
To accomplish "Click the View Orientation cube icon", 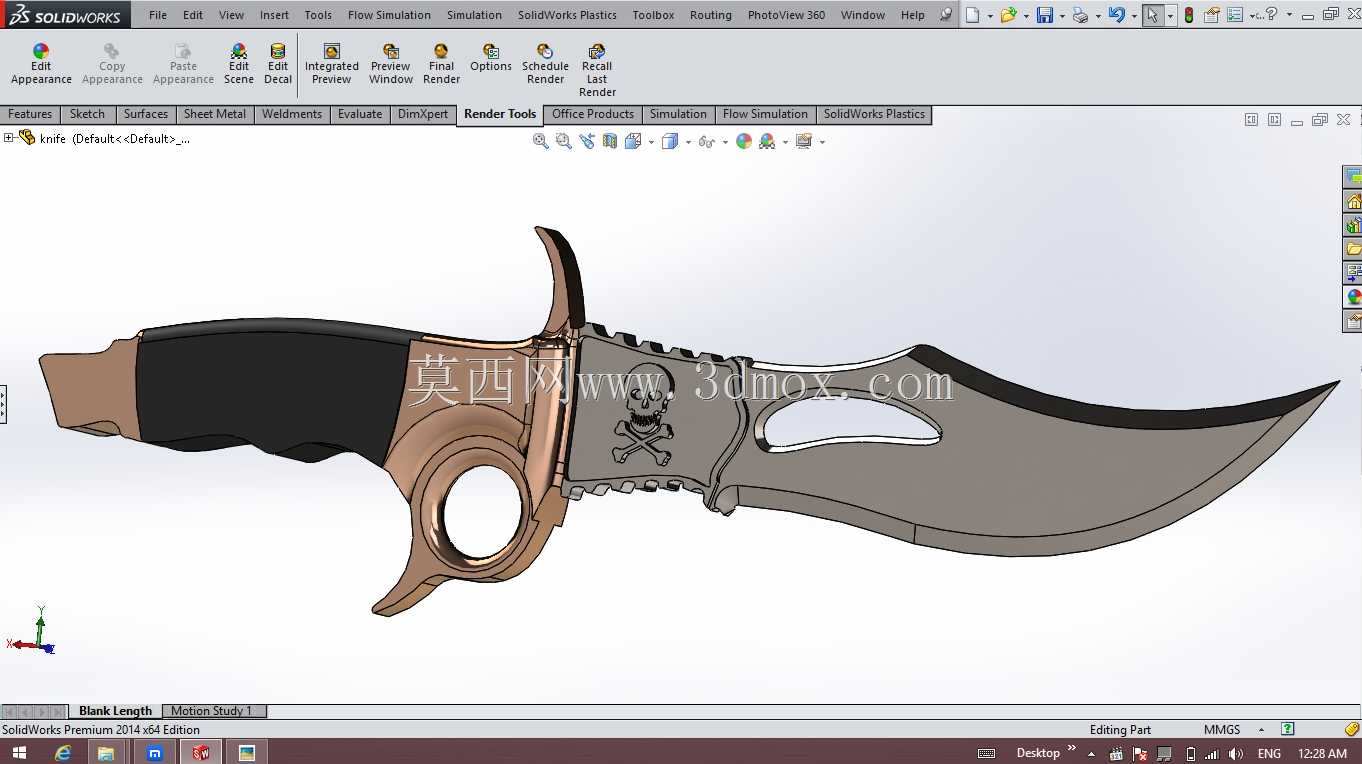I will point(633,142).
